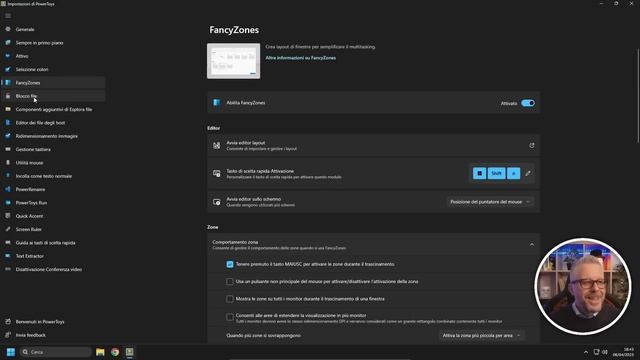Click the Shift key in the shortcut

coord(496,173)
